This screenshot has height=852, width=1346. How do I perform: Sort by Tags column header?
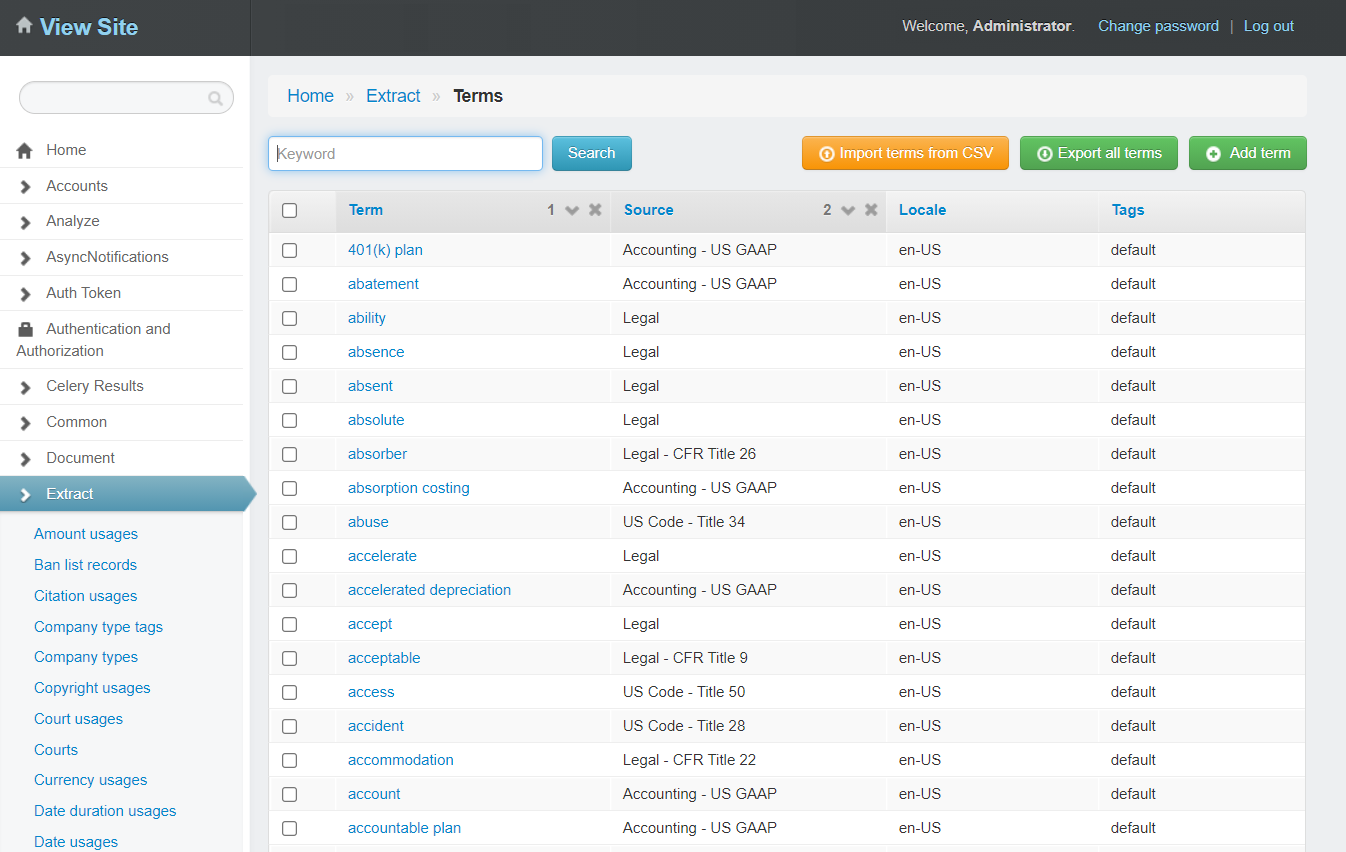pos(1128,210)
